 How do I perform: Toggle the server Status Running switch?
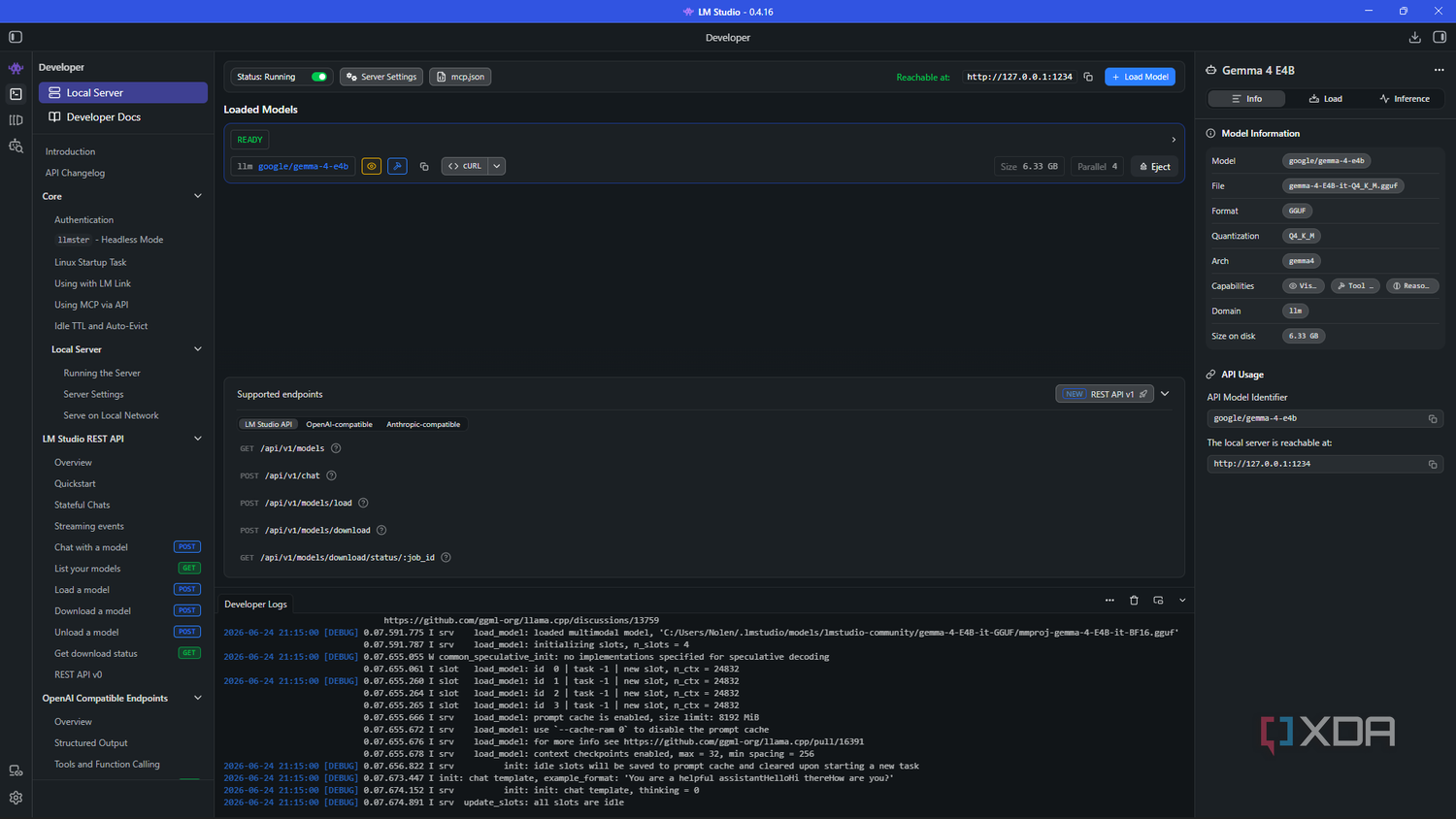pyautogui.click(x=318, y=77)
